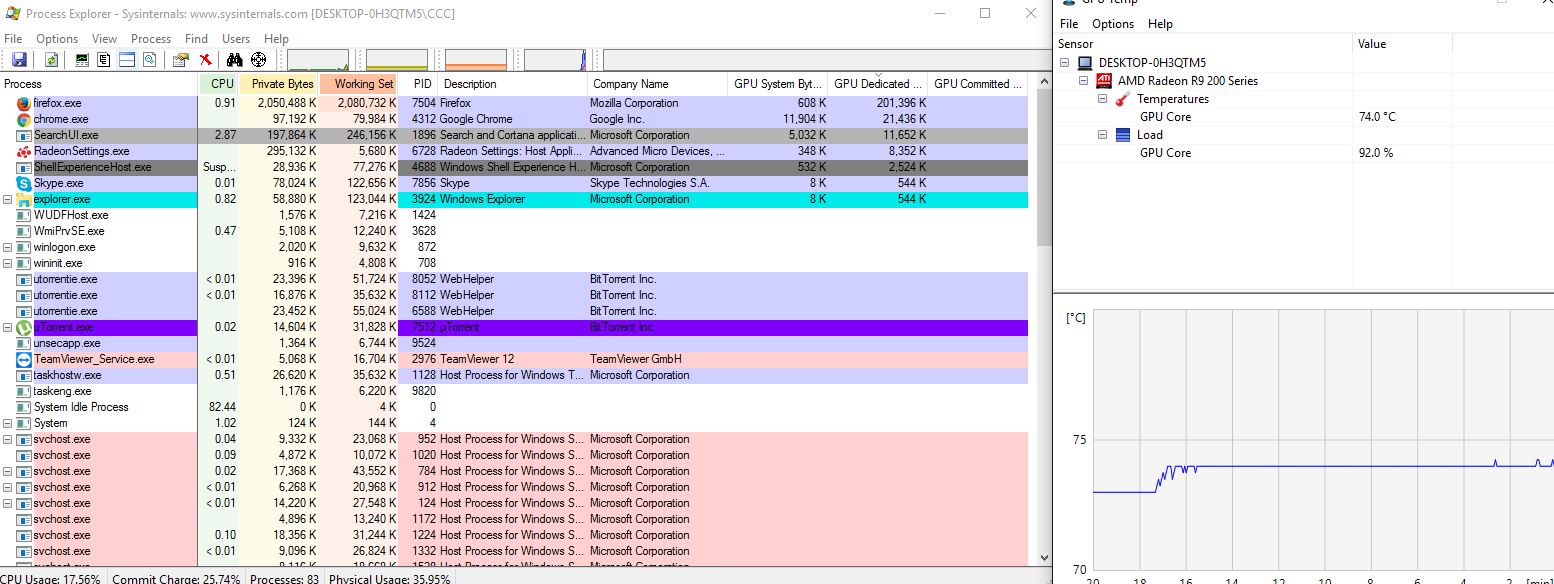
Task: Click the Refresh Now toolbar icon
Action: tap(51, 60)
